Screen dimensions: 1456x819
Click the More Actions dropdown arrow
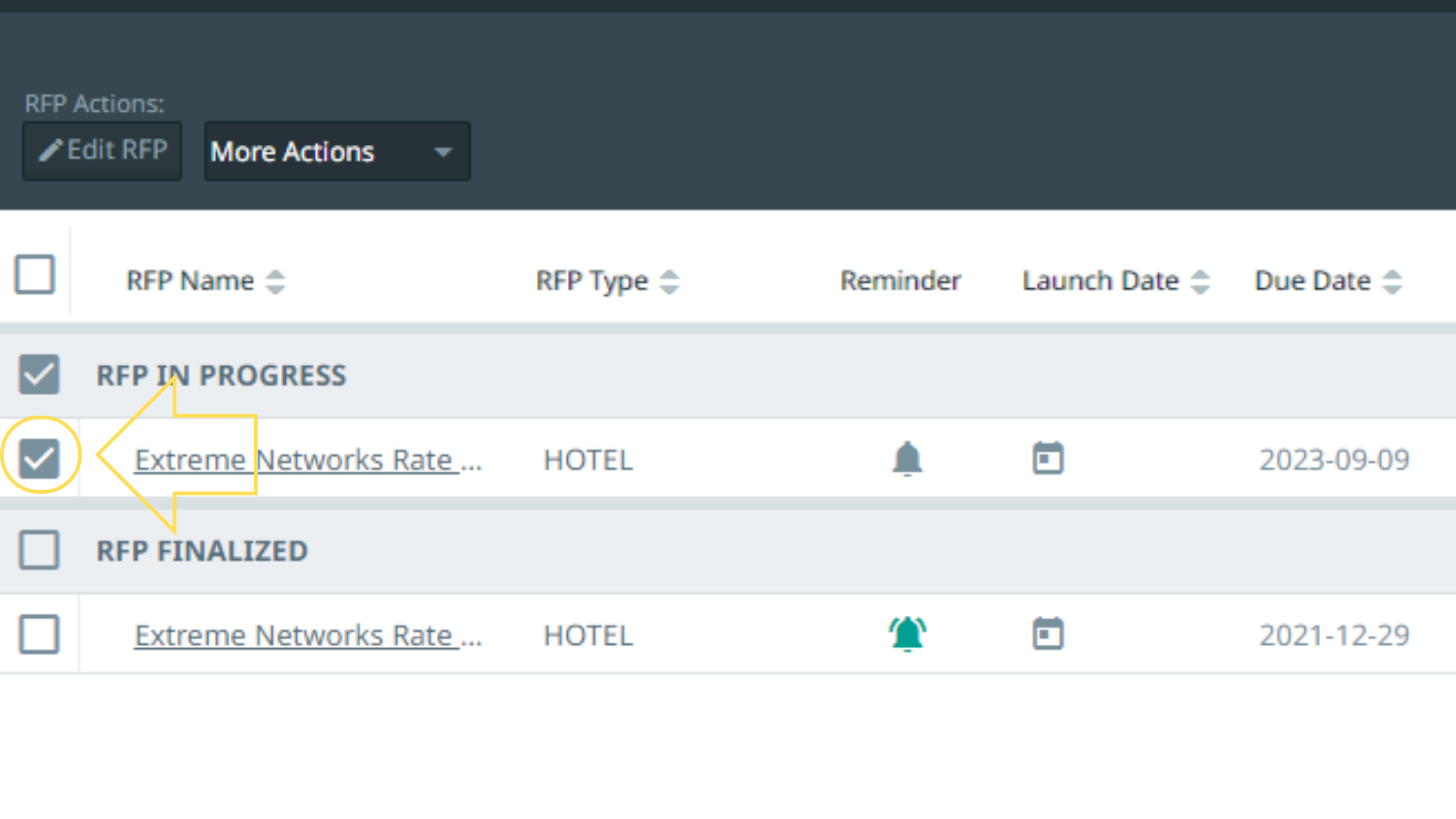pyautogui.click(x=443, y=152)
